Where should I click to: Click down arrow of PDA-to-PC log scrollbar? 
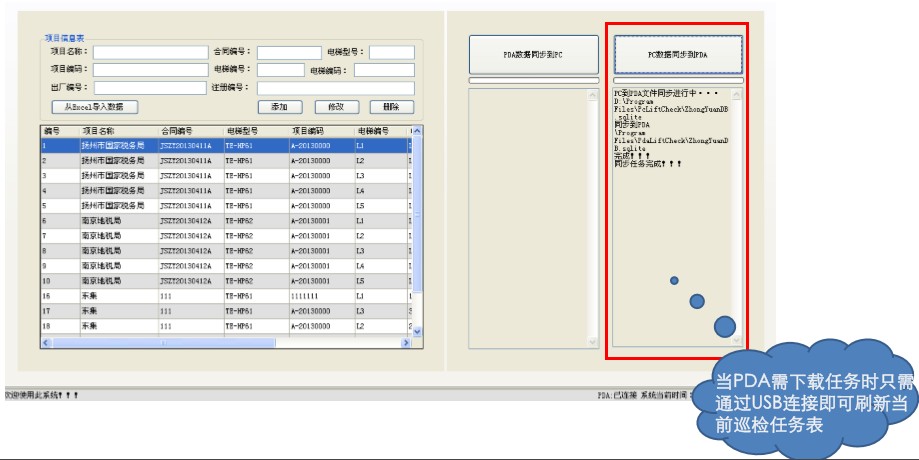[x=593, y=342]
